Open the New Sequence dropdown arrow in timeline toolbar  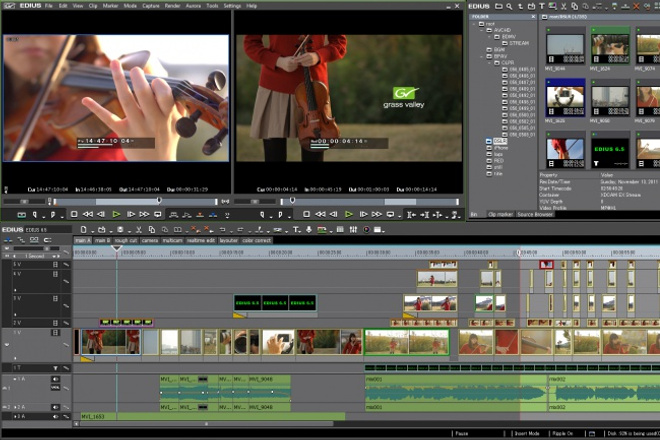91,231
